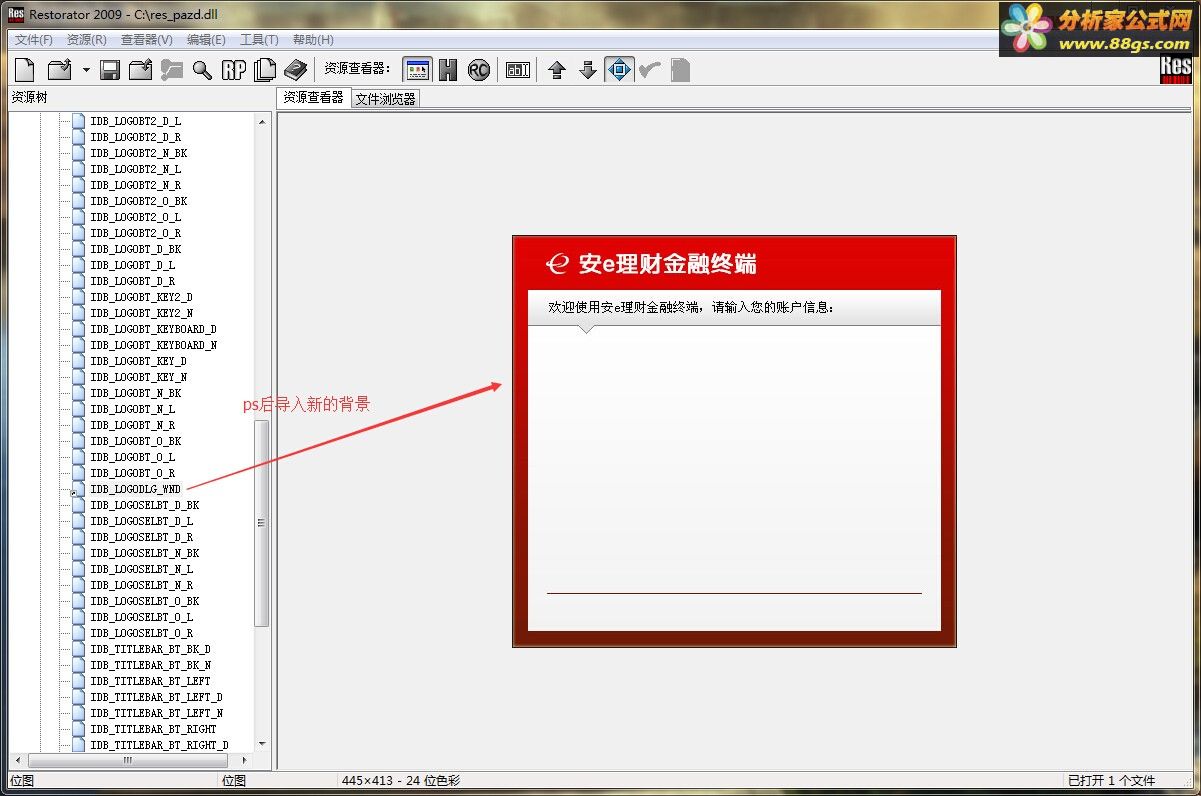Image resolution: width=1201 pixels, height=796 pixels.
Task: Select IDB_LOGOBT_KEY2_D tree item
Action: (x=141, y=297)
